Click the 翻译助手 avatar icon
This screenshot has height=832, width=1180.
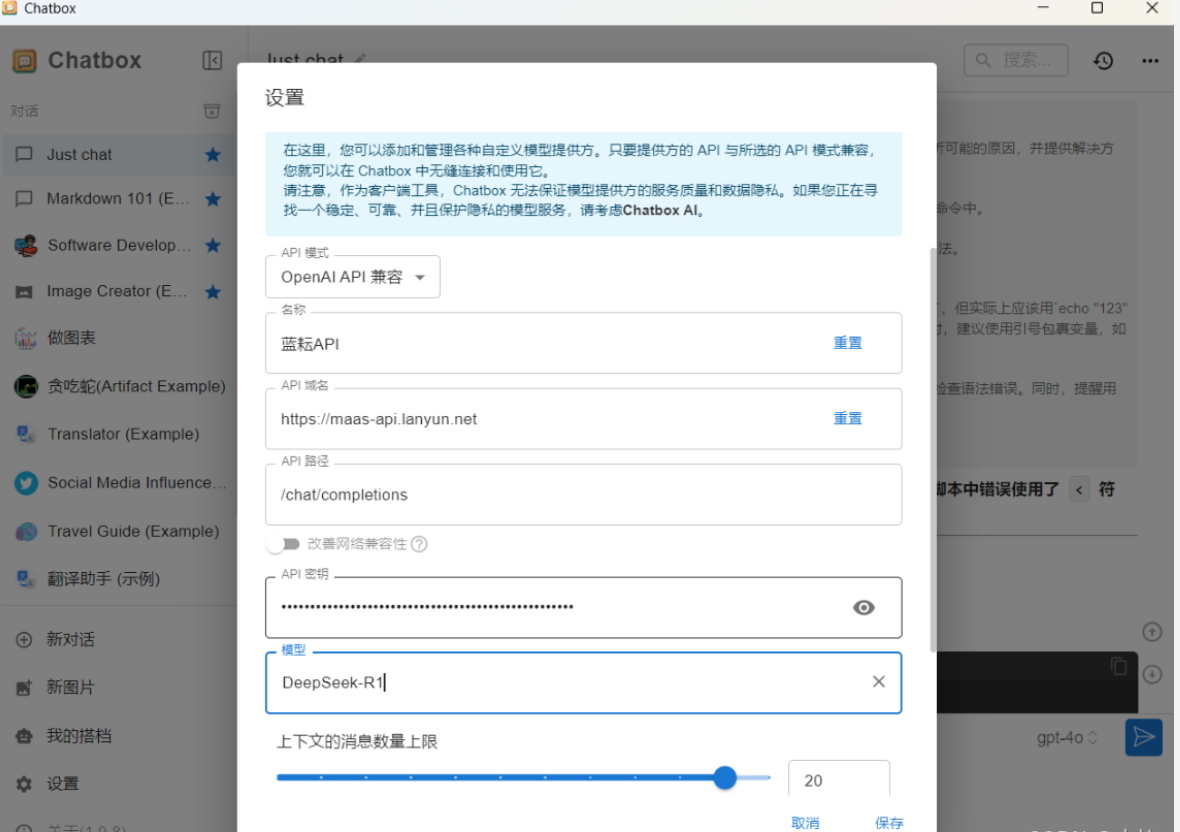coord(26,578)
